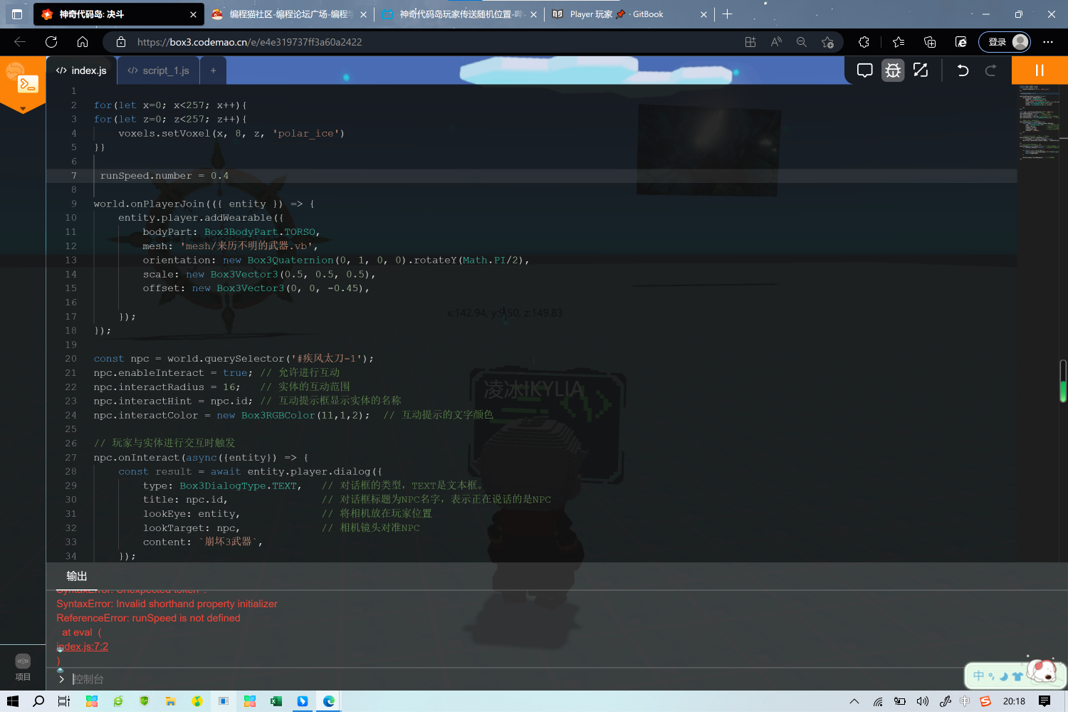The width and height of the screenshot is (1068, 712).
Task: Expand the orange arrow under editor logo
Action: pyautogui.click(x=22, y=109)
